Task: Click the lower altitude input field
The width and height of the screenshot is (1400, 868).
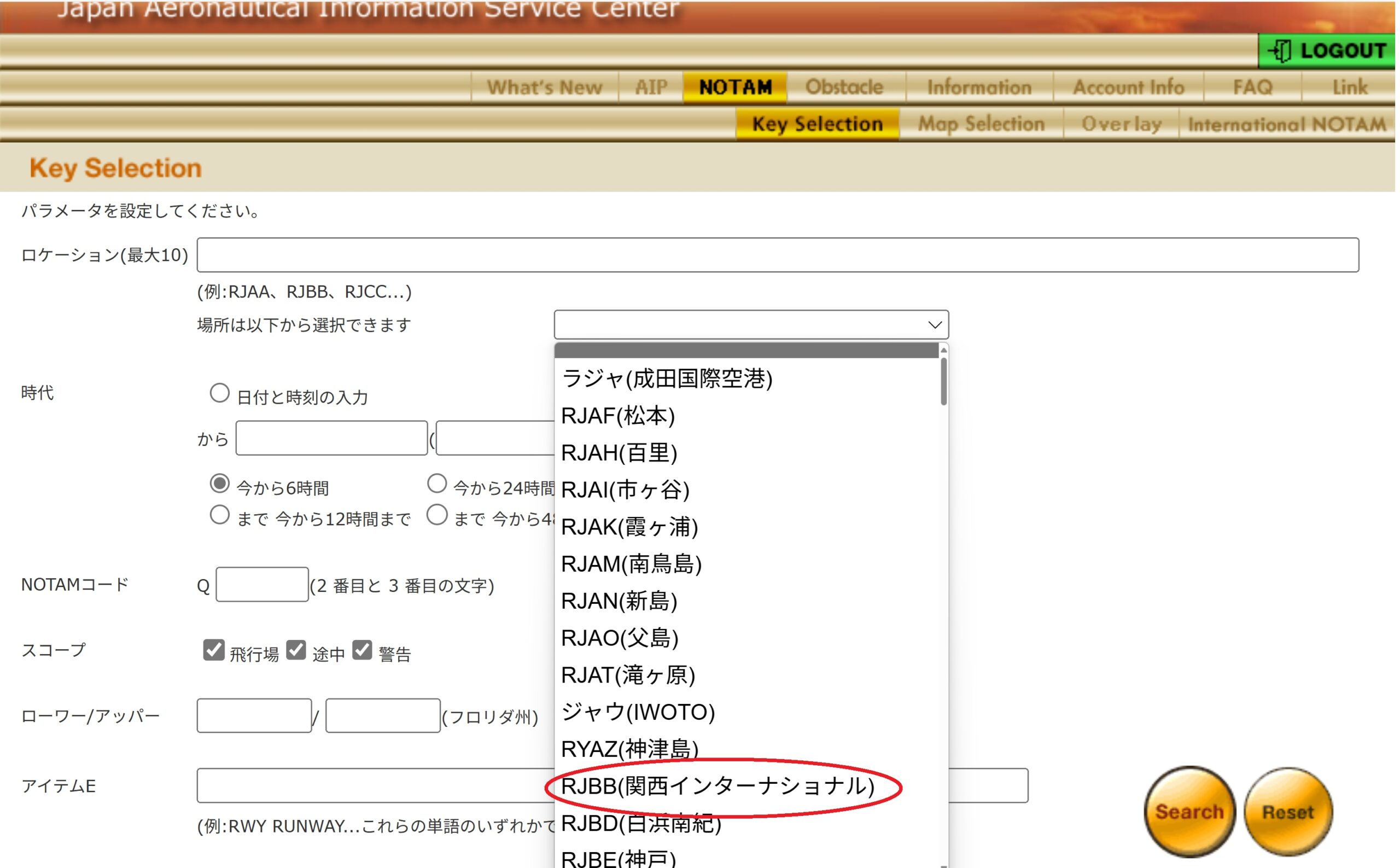Action: pos(254,715)
